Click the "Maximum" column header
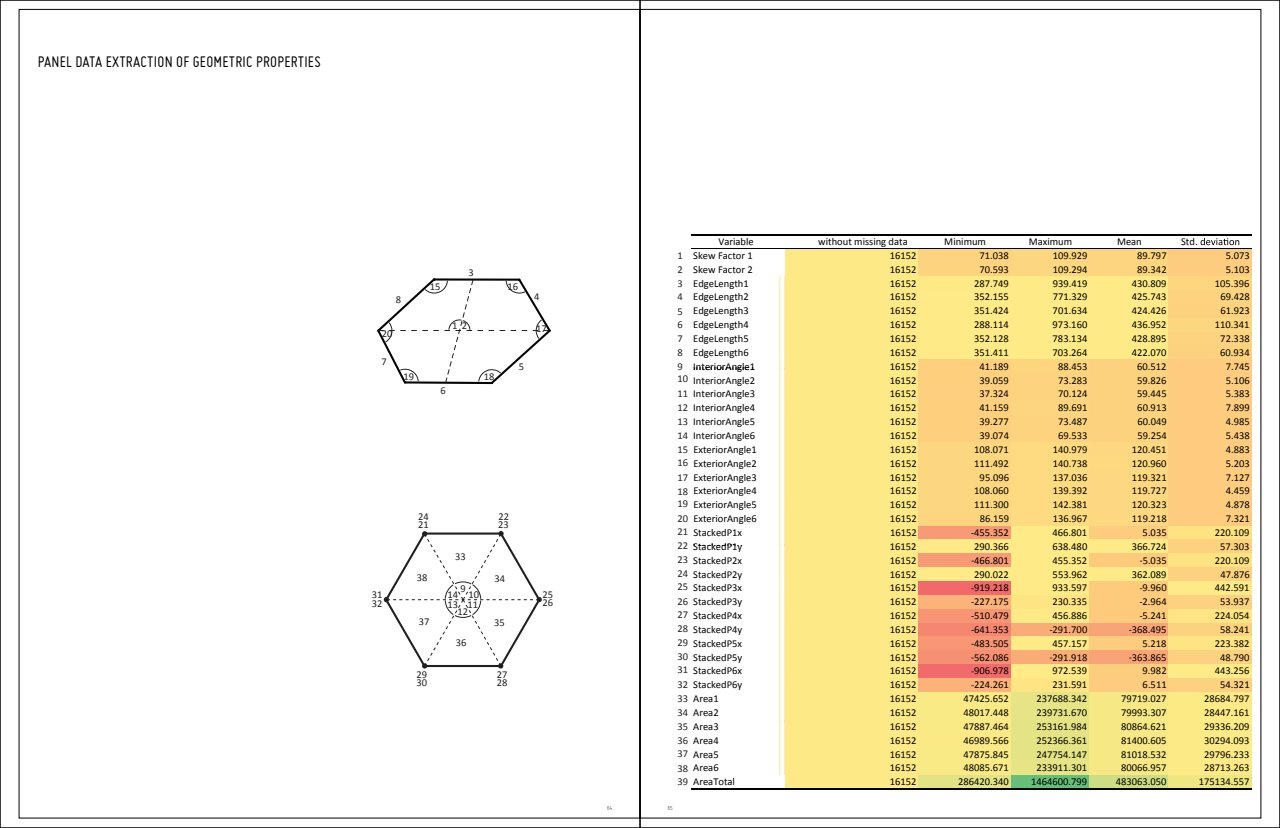1280x828 pixels. click(x=1050, y=242)
